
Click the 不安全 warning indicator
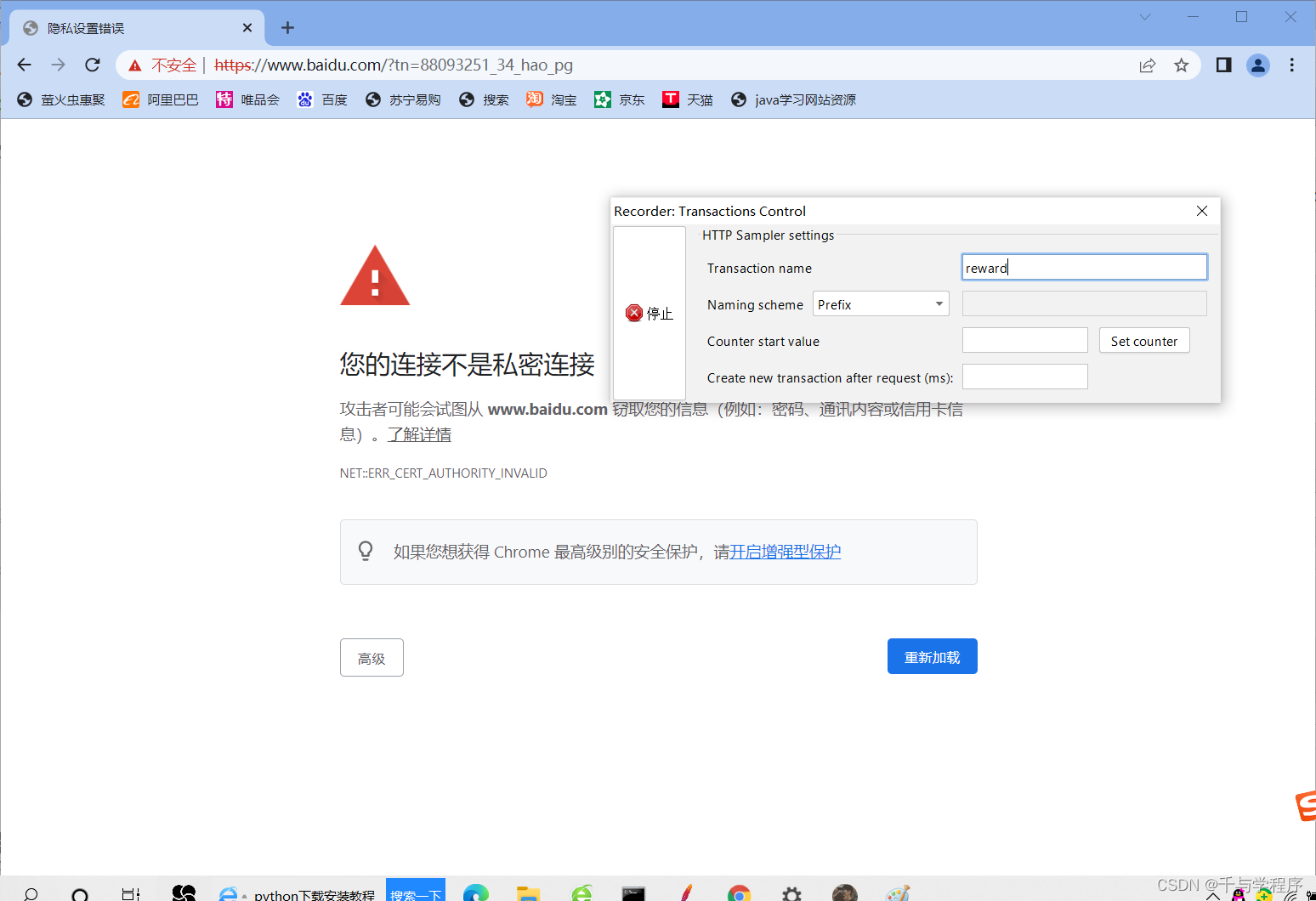[173, 65]
